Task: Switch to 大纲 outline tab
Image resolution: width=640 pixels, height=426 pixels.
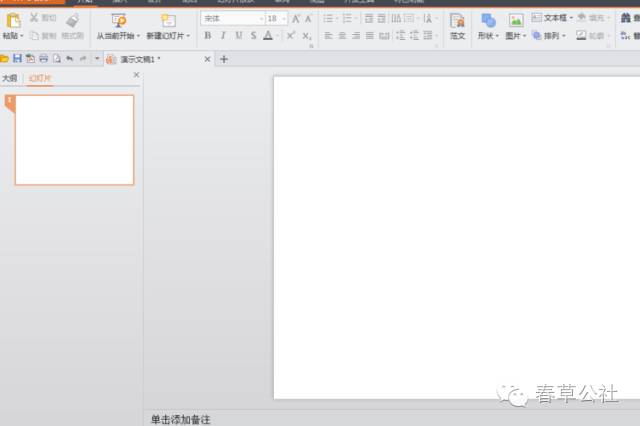Action: (x=10, y=78)
